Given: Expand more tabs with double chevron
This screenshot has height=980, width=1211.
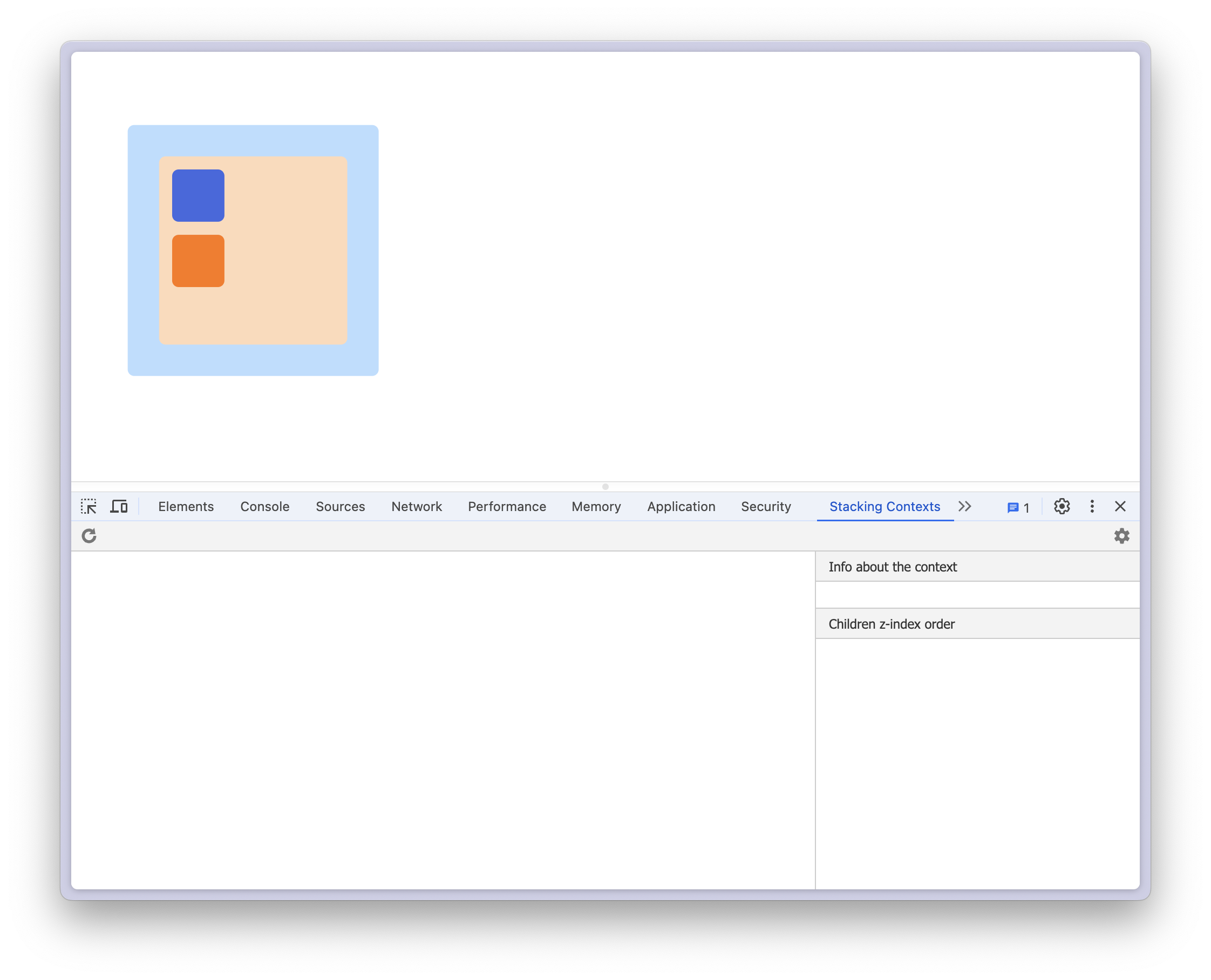Looking at the screenshot, I should click(964, 506).
